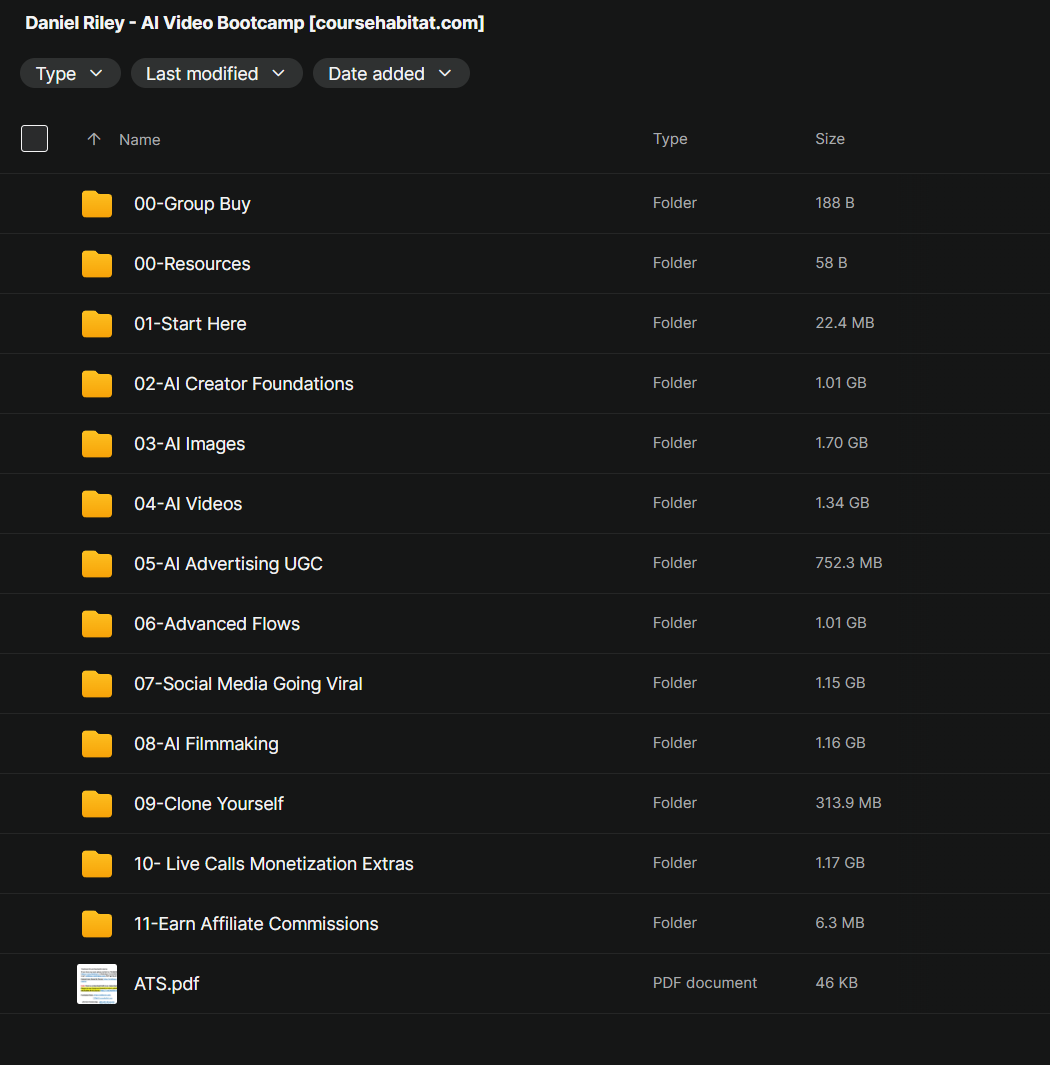
Task: Open the Date added filter dropdown
Action: click(x=391, y=73)
